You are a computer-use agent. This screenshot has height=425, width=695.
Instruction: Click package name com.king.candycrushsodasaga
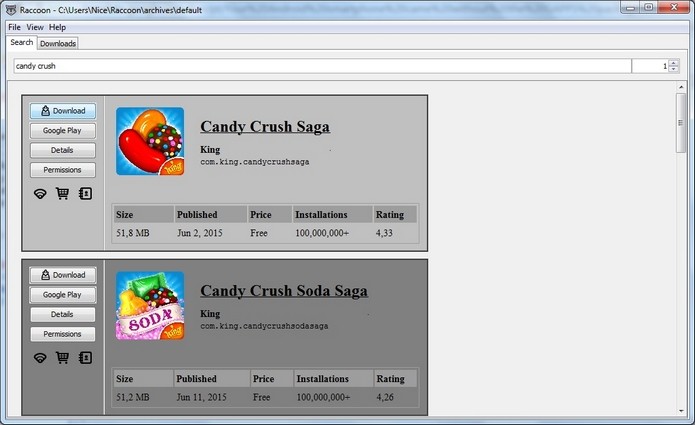click(x=264, y=326)
